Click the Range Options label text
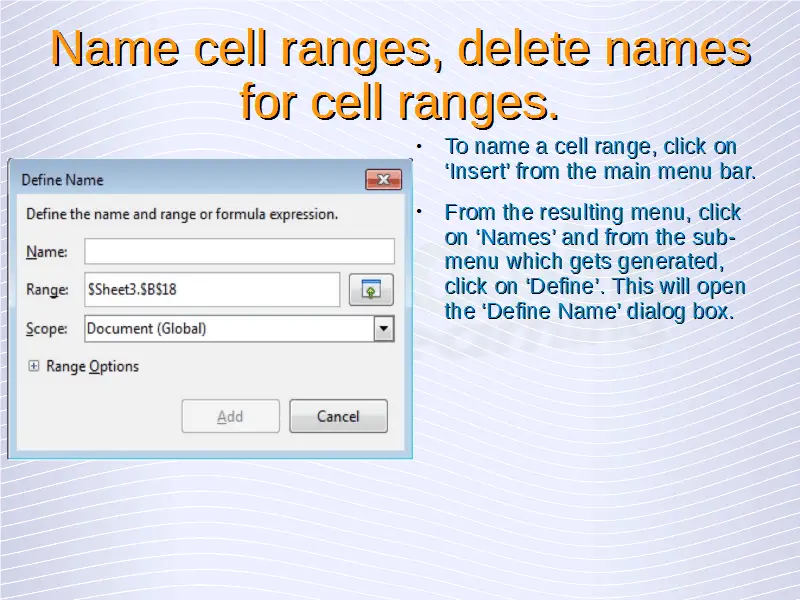The height and width of the screenshot is (600, 800). pos(92,367)
